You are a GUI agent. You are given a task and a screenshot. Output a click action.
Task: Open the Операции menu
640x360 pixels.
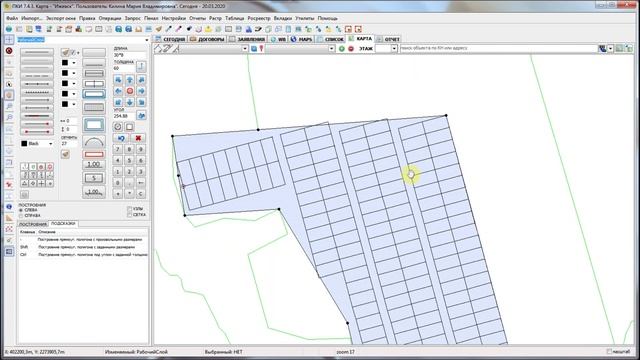pyautogui.click(x=110, y=18)
